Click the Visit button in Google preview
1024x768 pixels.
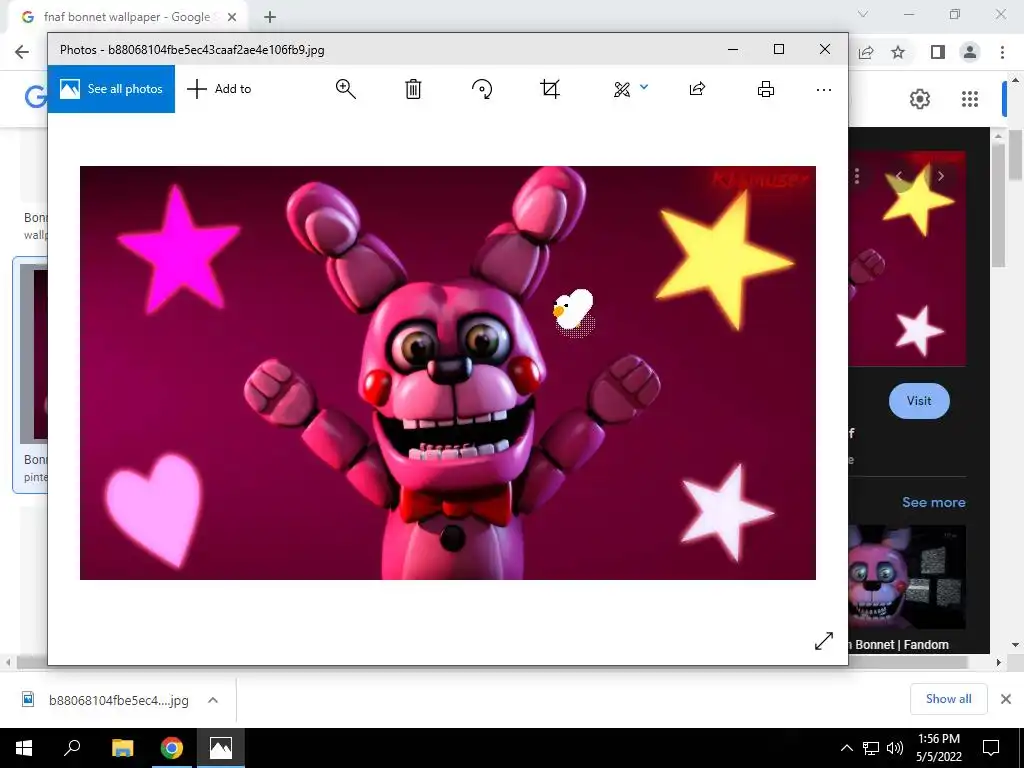pos(919,401)
